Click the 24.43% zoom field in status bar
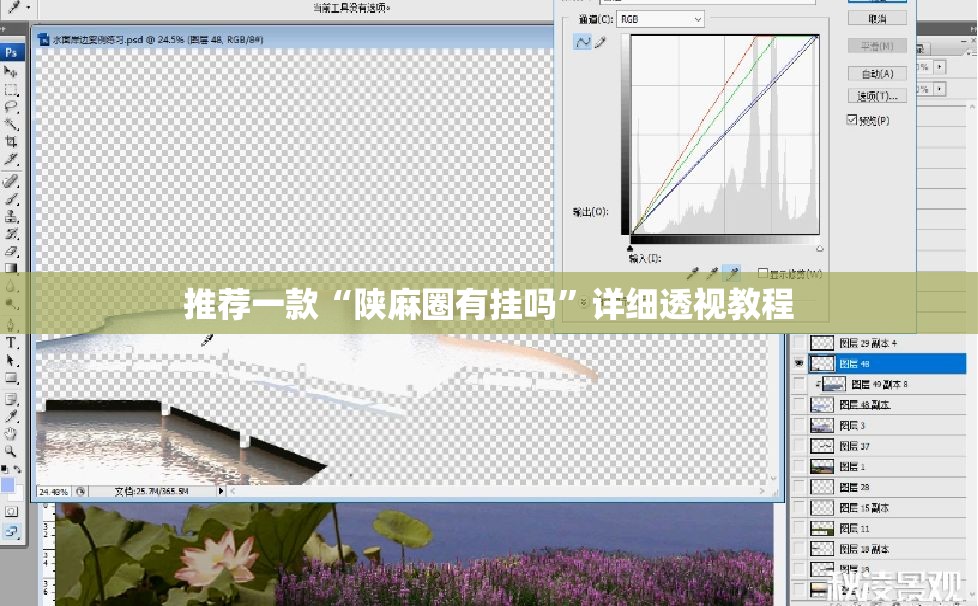Screen dimensions: 978x606 point(54,491)
